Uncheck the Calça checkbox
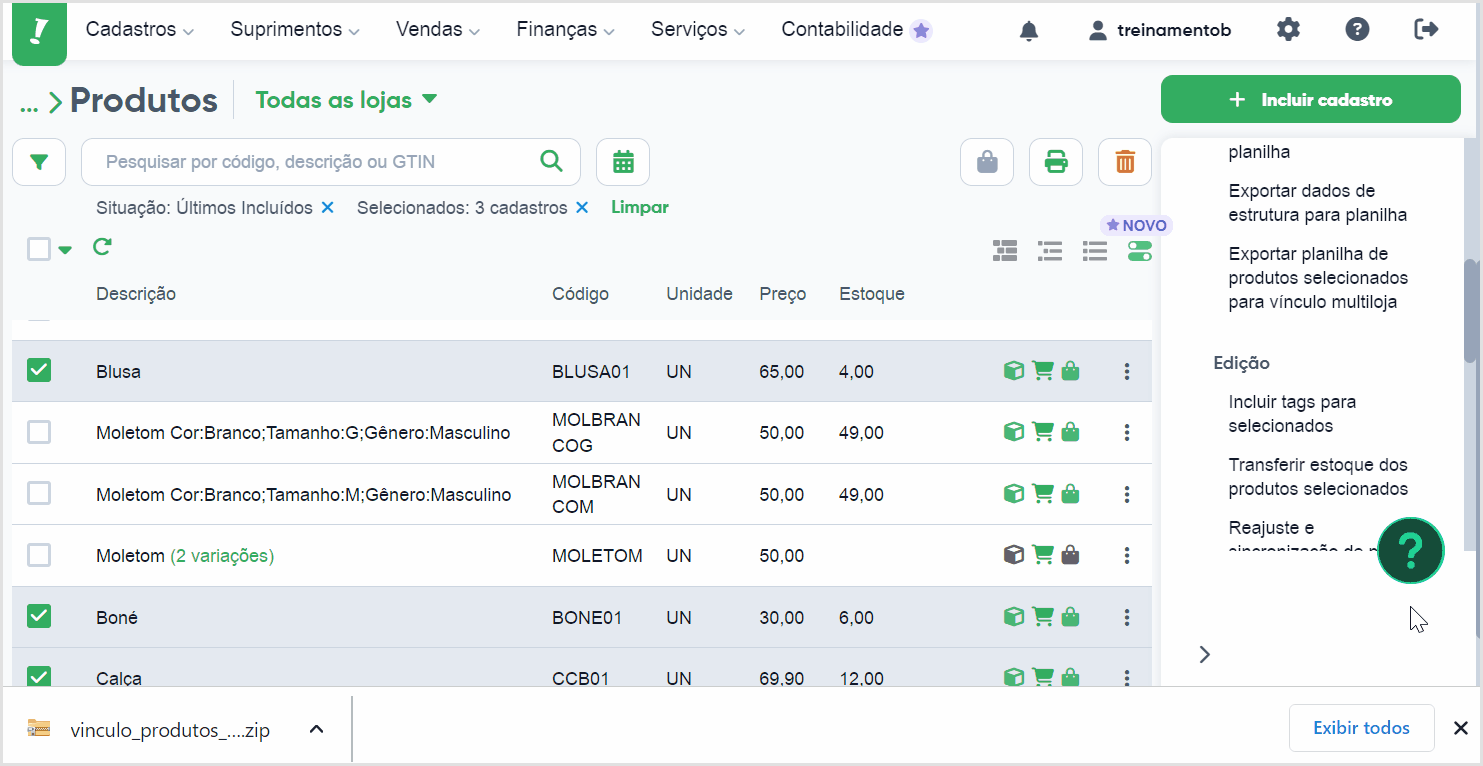This screenshot has height=766, width=1483. click(x=39, y=677)
